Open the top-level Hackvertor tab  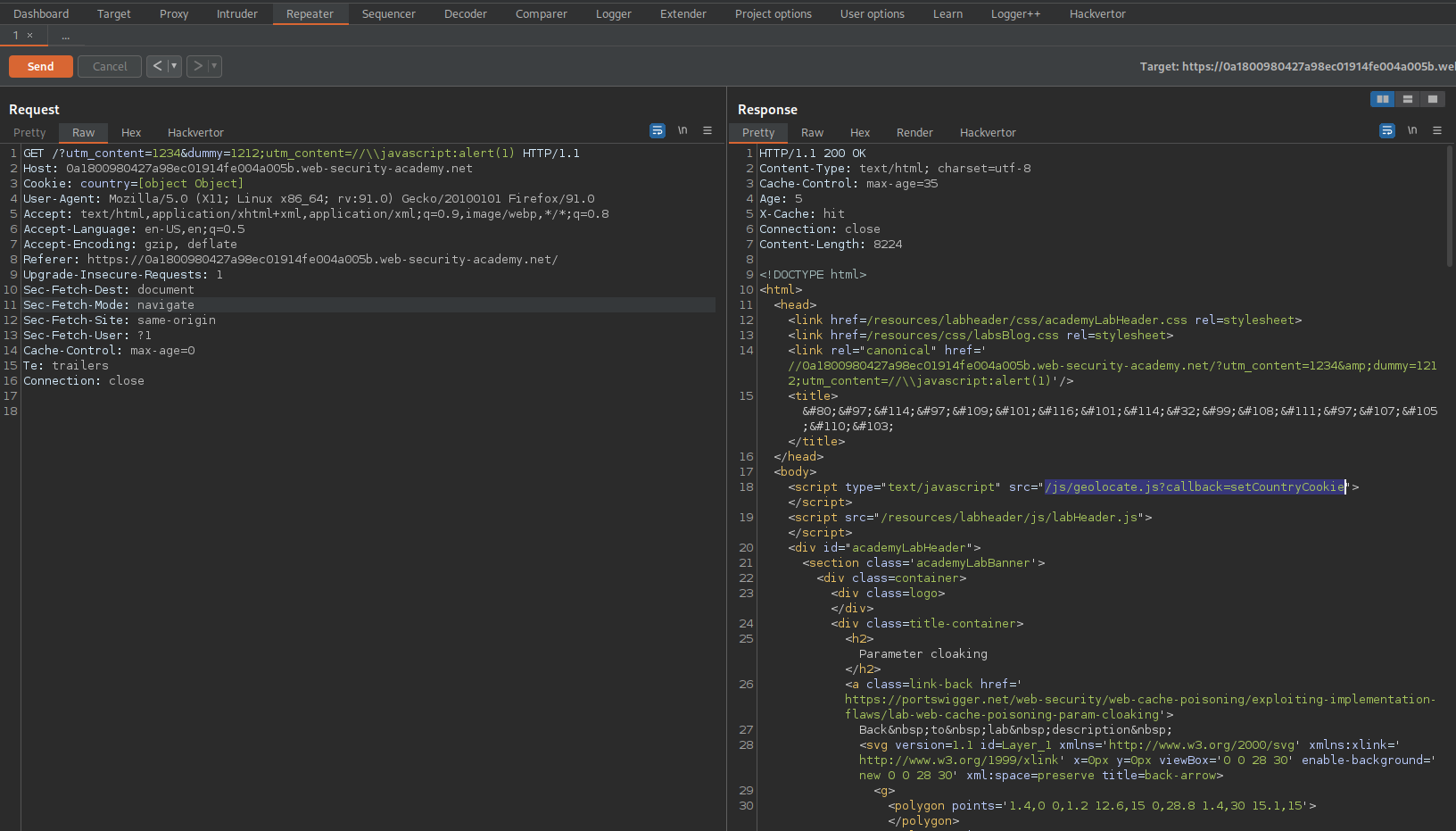[1097, 13]
